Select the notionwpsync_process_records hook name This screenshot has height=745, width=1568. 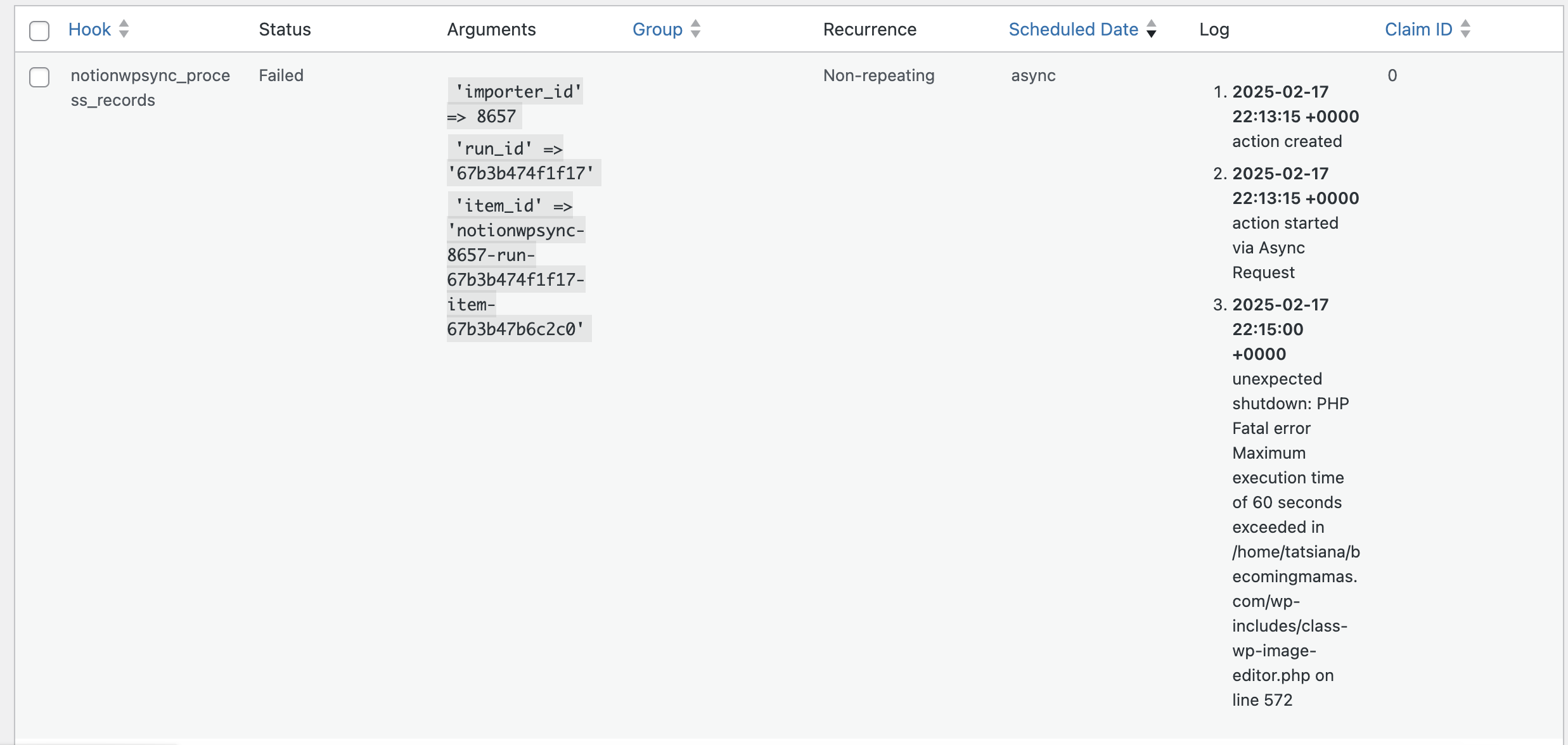[150, 87]
